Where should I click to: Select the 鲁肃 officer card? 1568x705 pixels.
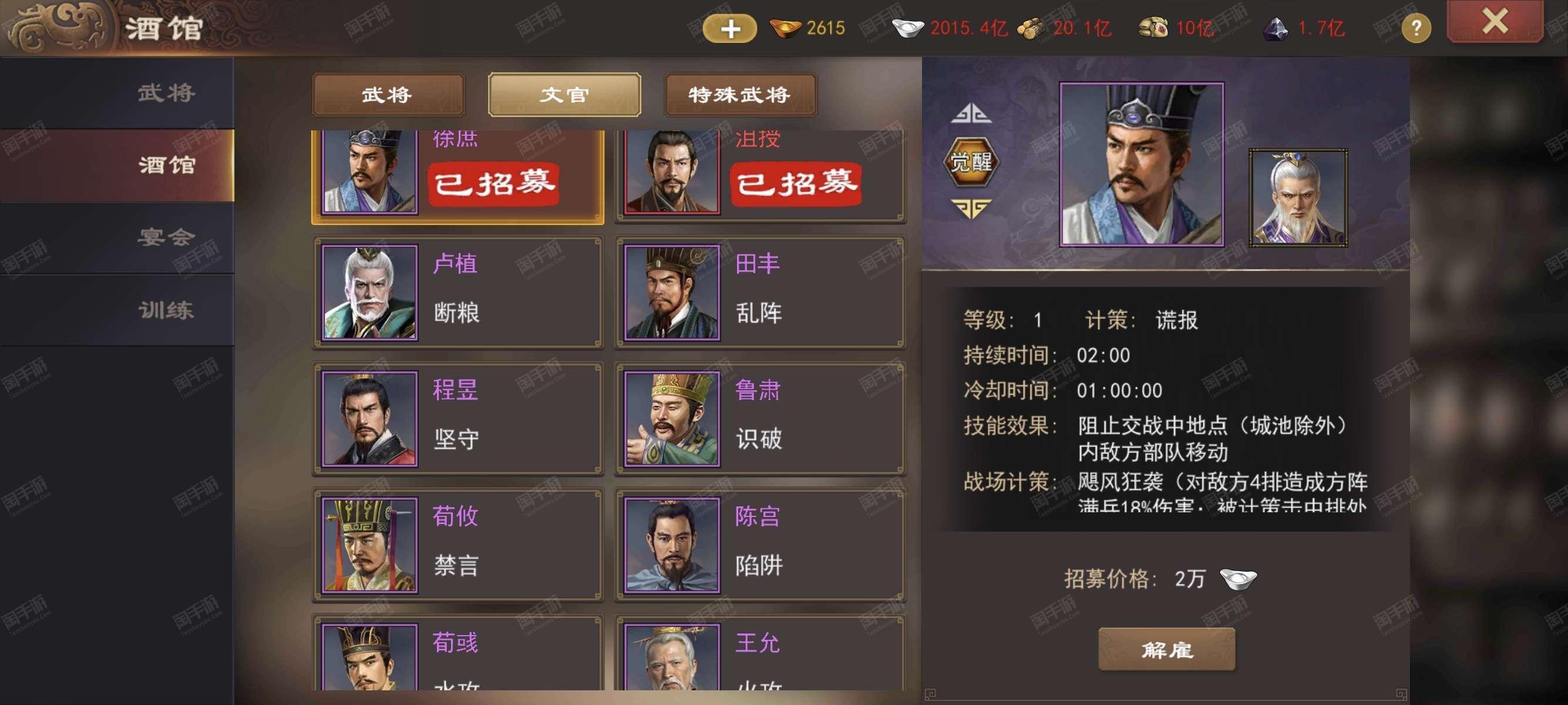[x=761, y=419]
